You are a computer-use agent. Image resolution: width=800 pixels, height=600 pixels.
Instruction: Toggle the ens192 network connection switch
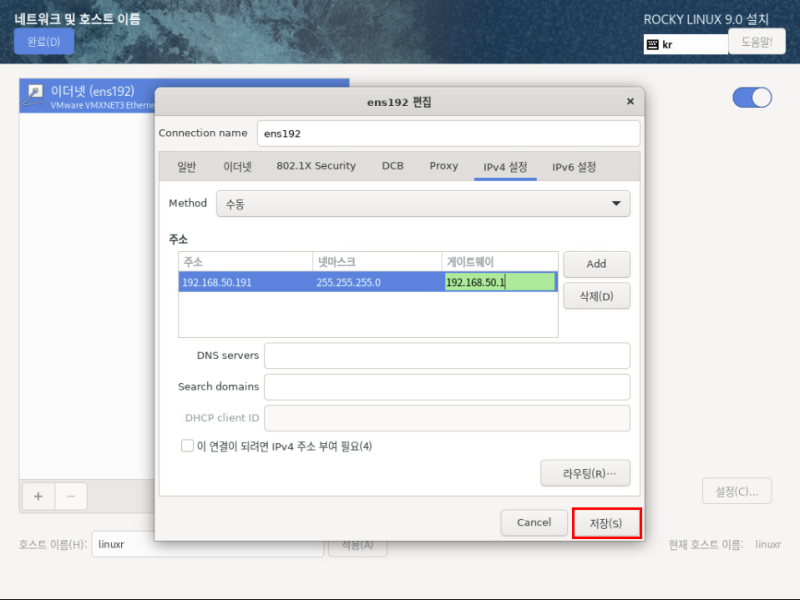(x=752, y=97)
